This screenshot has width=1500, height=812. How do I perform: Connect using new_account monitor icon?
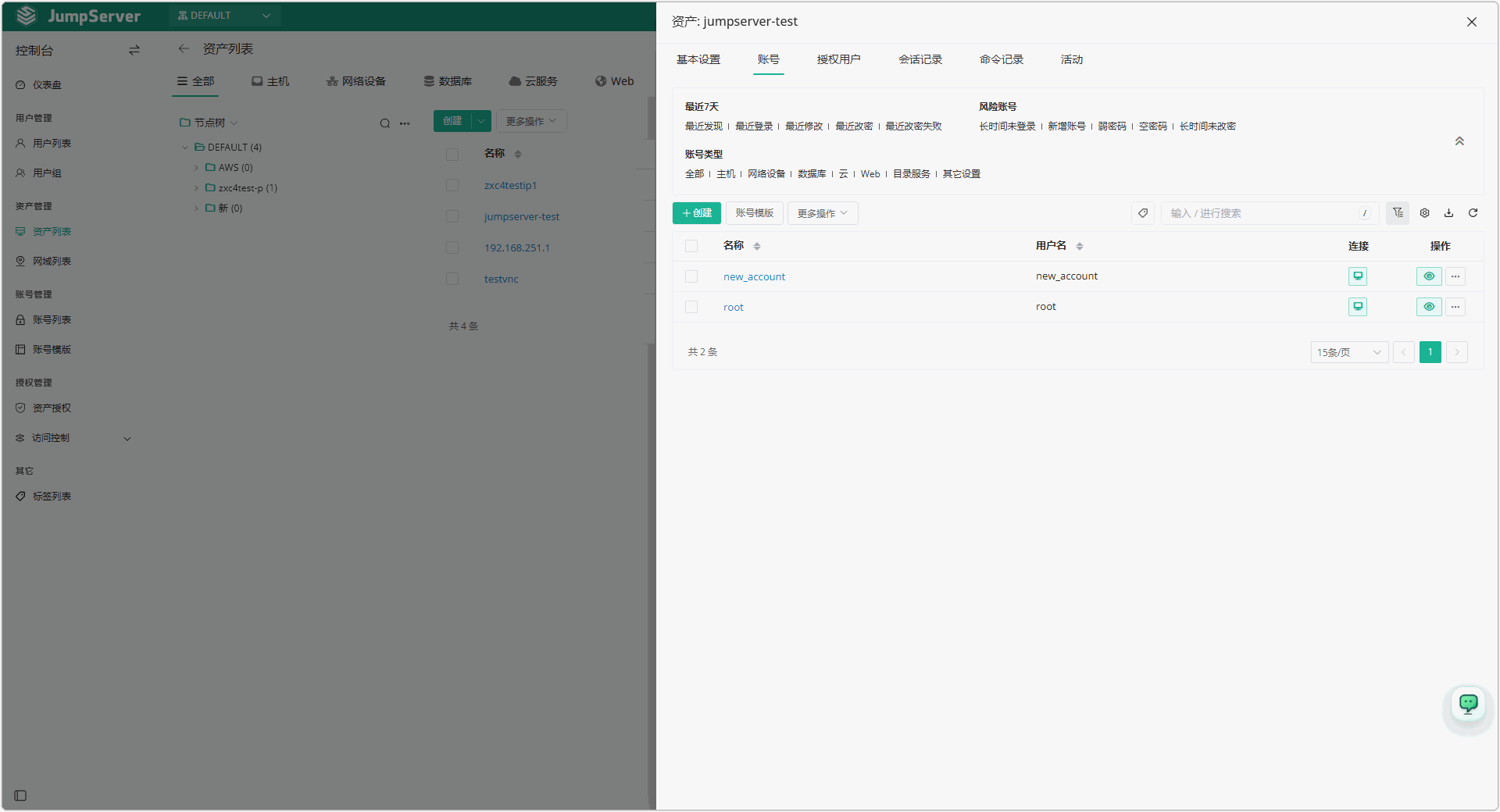pos(1358,276)
